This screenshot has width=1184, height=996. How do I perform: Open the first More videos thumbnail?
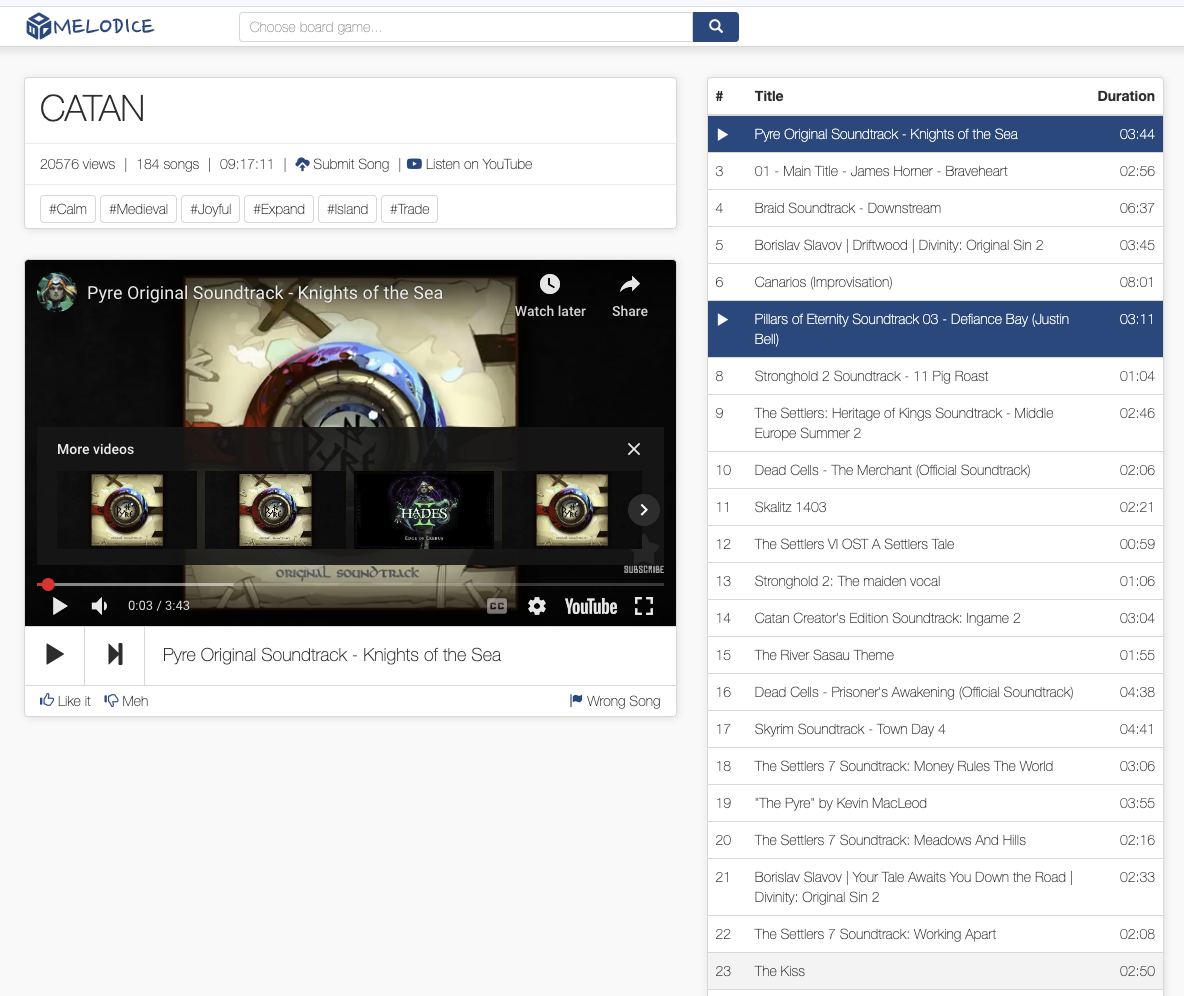pos(127,510)
